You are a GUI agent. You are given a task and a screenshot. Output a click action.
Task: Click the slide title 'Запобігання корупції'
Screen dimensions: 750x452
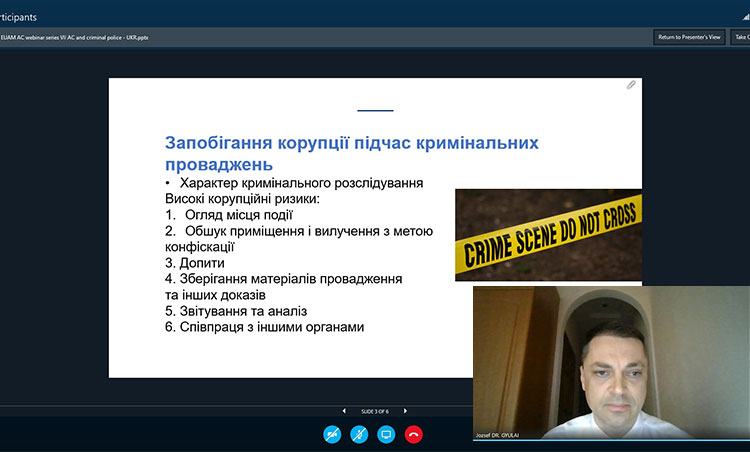(257, 143)
